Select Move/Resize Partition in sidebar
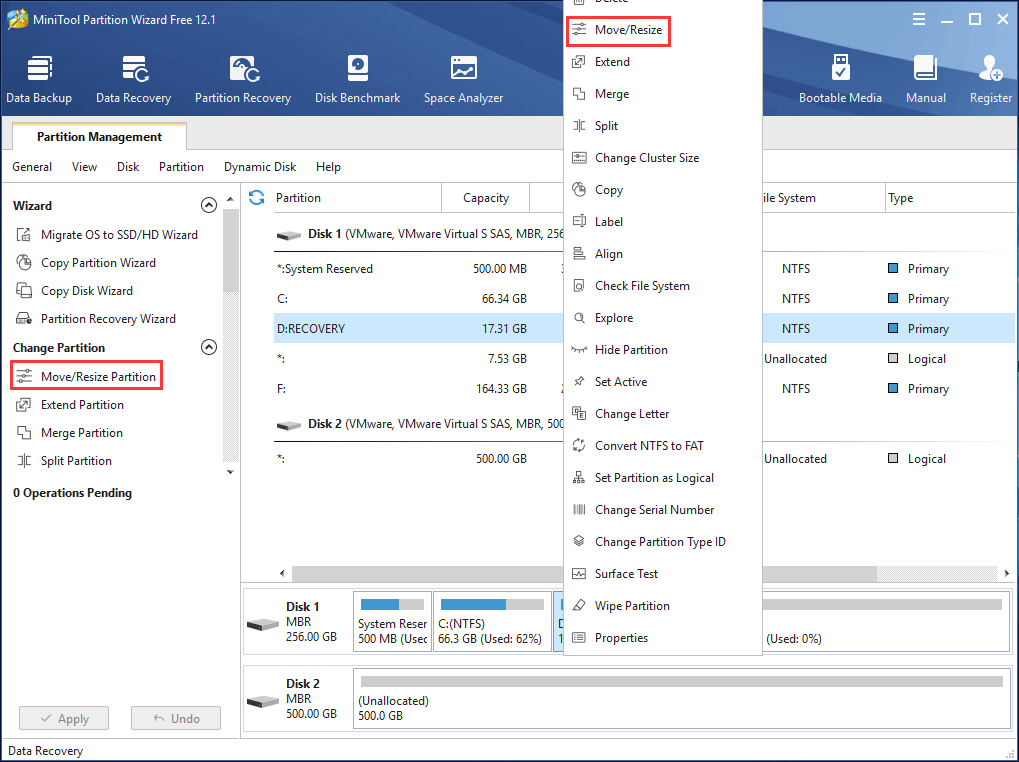The height and width of the screenshot is (762, 1019). coord(86,376)
